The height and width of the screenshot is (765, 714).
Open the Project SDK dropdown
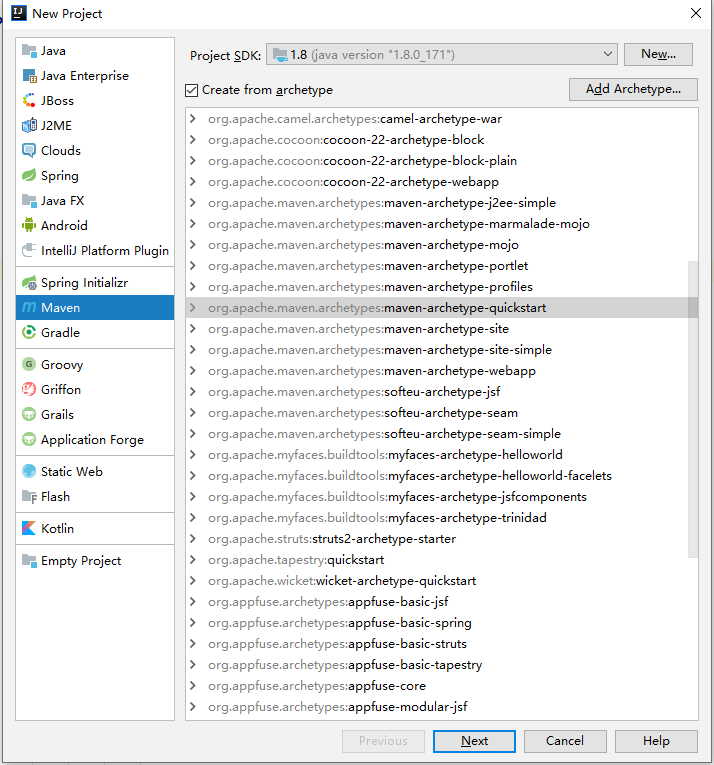pos(442,54)
